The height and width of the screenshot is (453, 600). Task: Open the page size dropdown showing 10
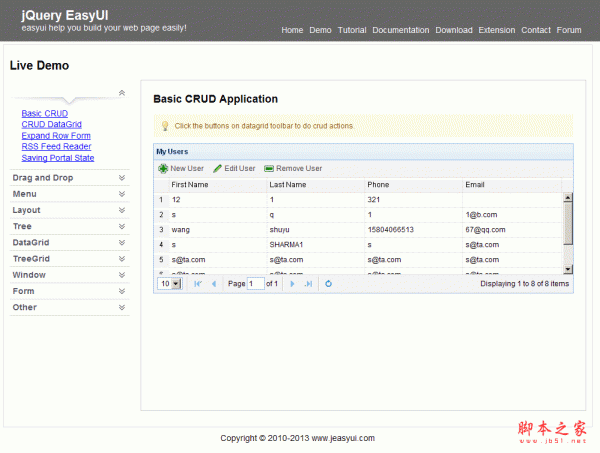click(170, 284)
